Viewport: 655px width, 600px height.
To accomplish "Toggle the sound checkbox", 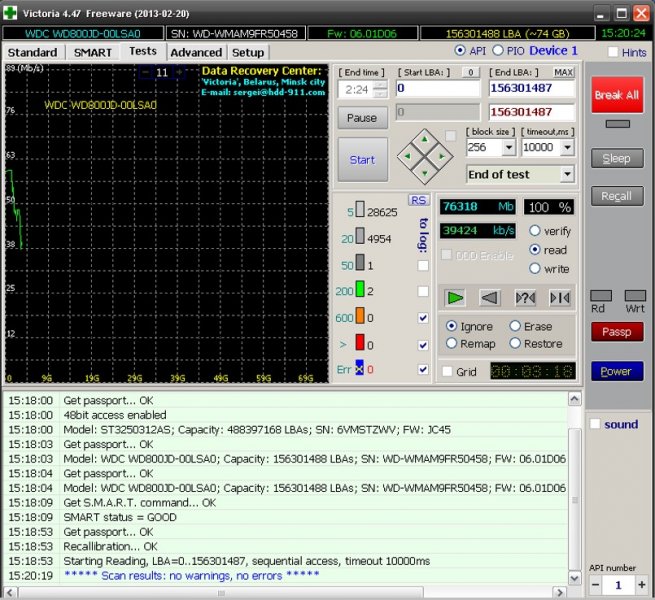I will click(x=596, y=424).
